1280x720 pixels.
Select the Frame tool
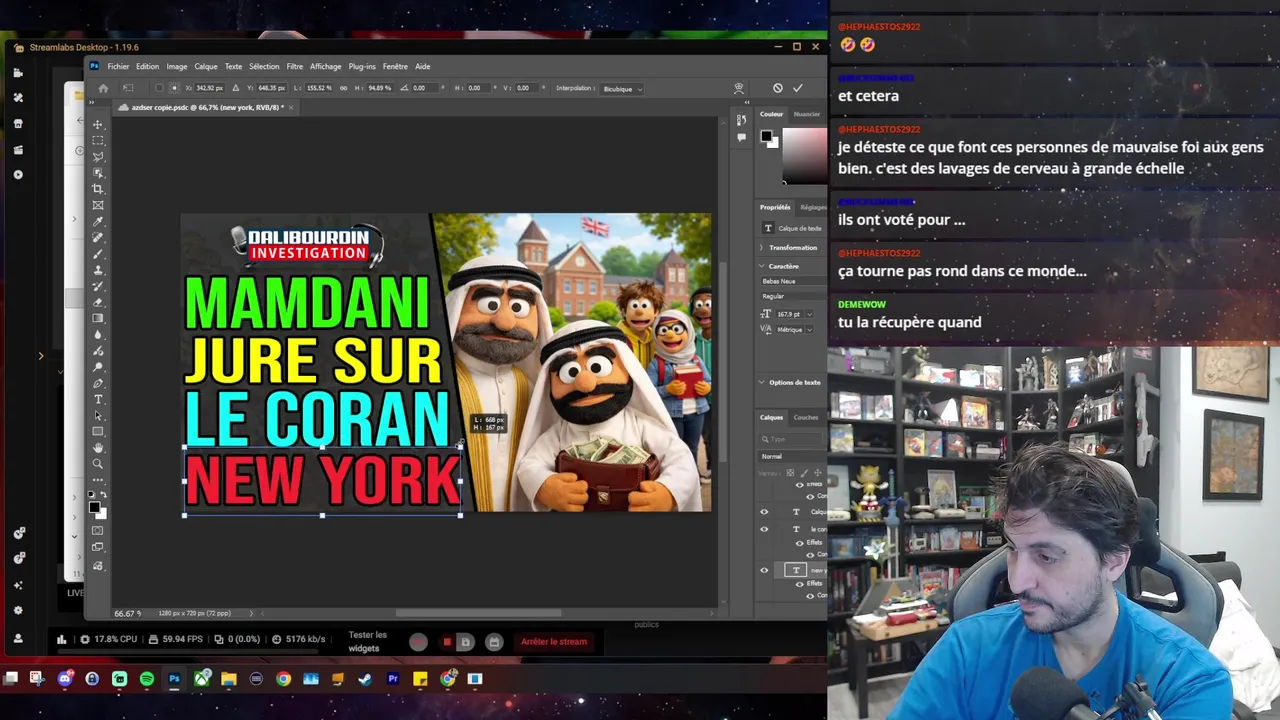98,205
